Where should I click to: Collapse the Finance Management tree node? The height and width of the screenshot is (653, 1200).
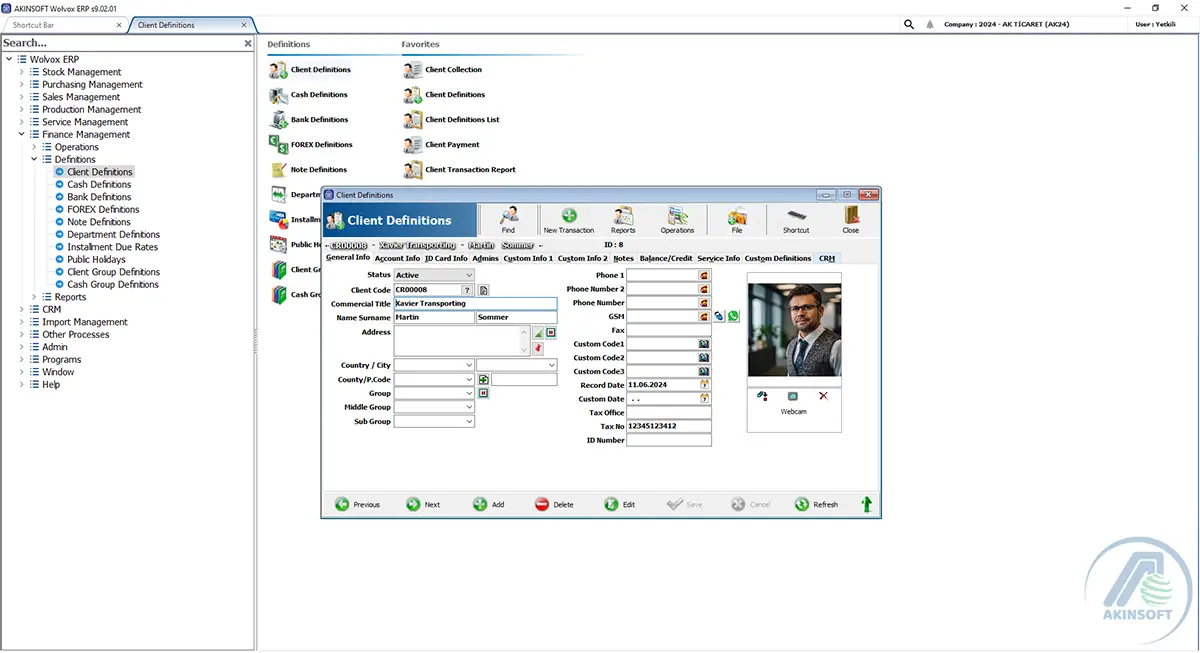tap(21, 134)
